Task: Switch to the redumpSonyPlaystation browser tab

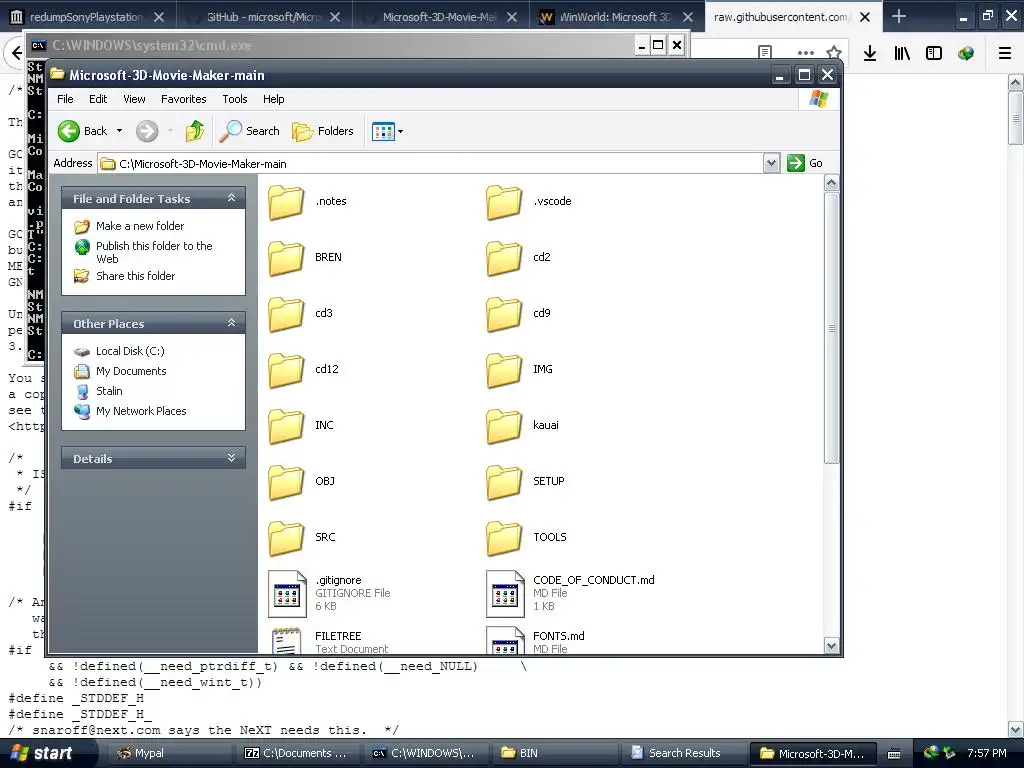Action: pyautogui.click(x=88, y=17)
